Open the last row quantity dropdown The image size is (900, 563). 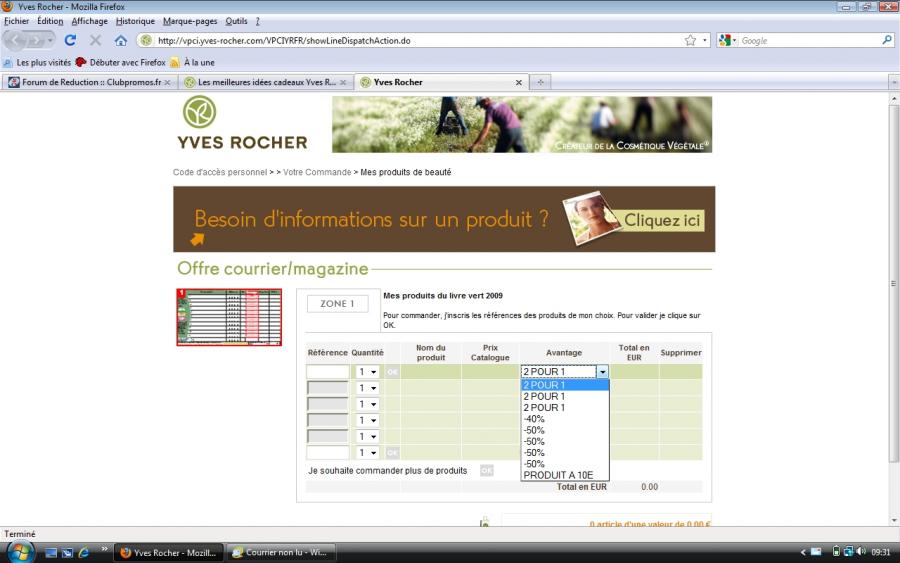(367, 453)
